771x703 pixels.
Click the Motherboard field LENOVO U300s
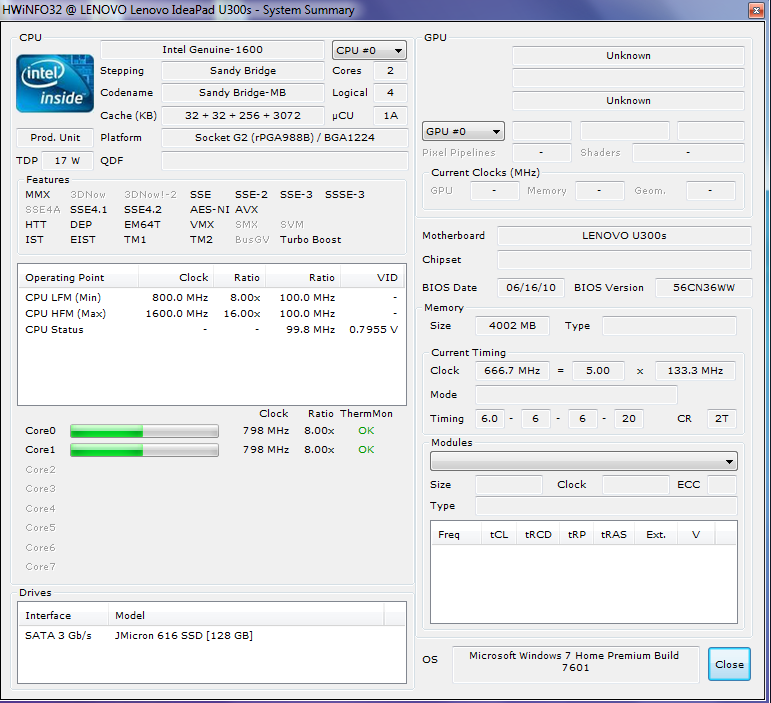pos(624,236)
